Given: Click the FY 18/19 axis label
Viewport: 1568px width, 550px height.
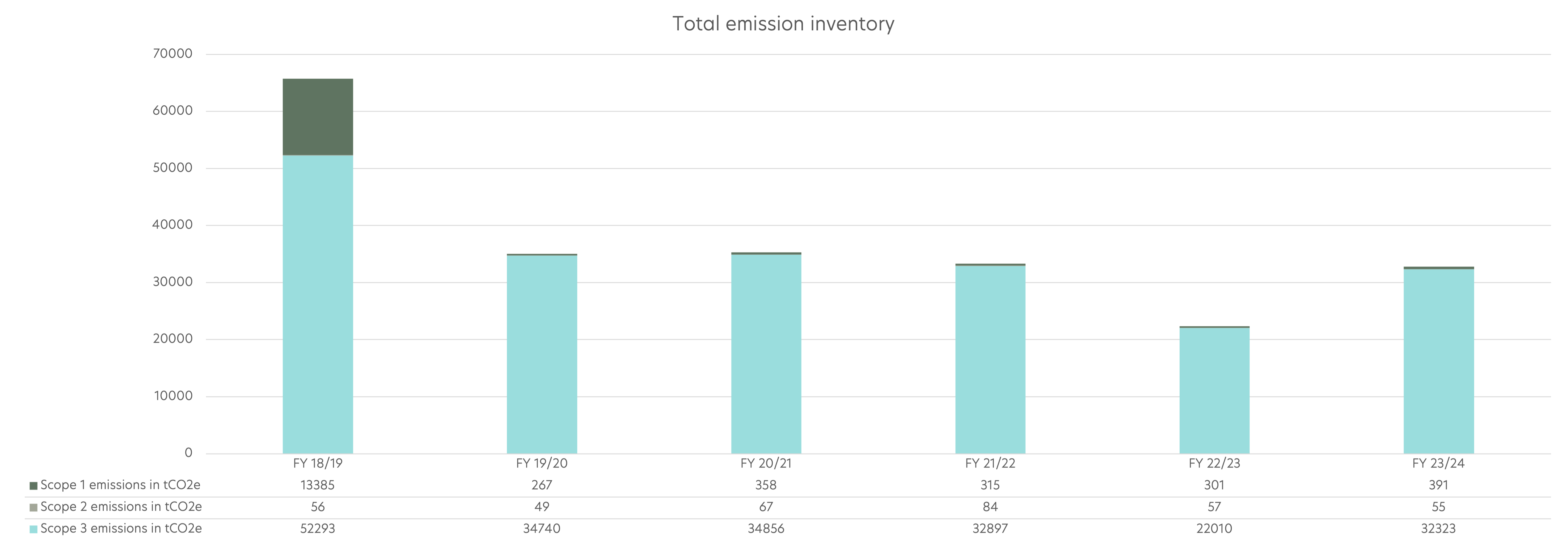Looking at the screenshot, I should point(318,464).
